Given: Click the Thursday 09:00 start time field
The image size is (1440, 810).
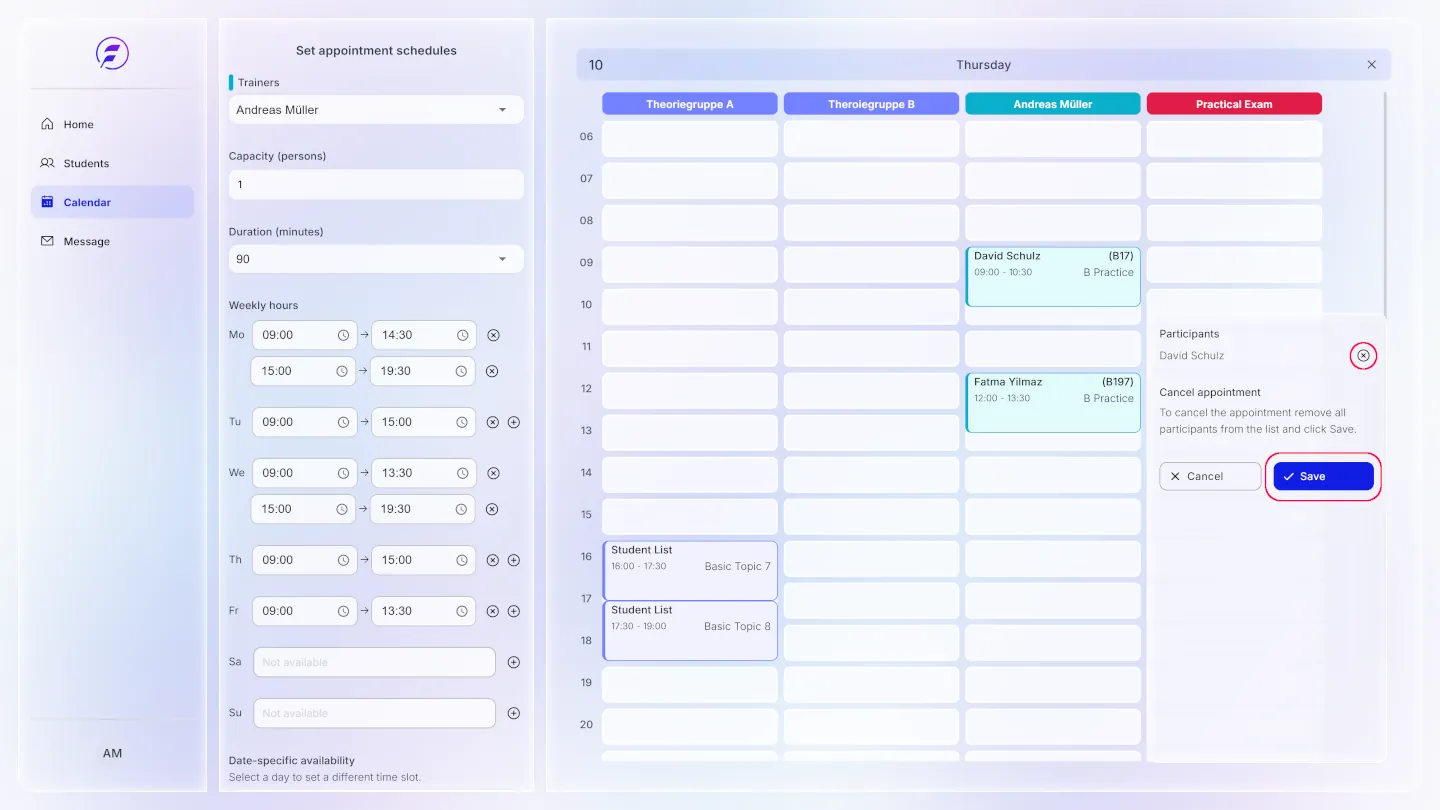Looking at the screenshot, I should point(305,560).
